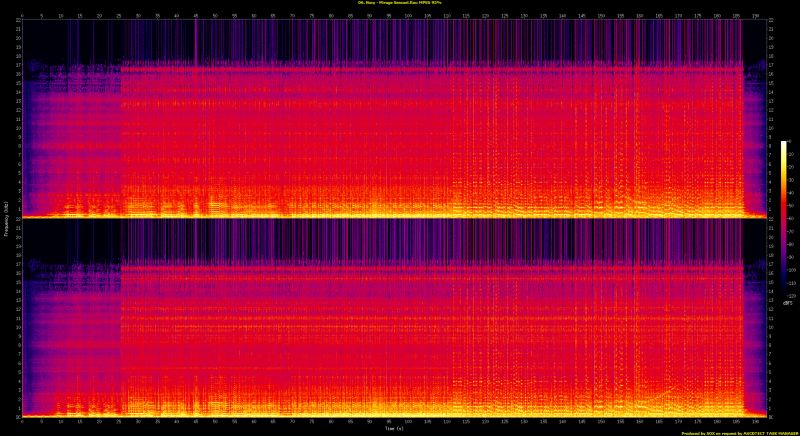The width and height of the screenshot is (800, 436).
Task: Click the 75 second tick on top time axis
Action: (x=313, y=15)
